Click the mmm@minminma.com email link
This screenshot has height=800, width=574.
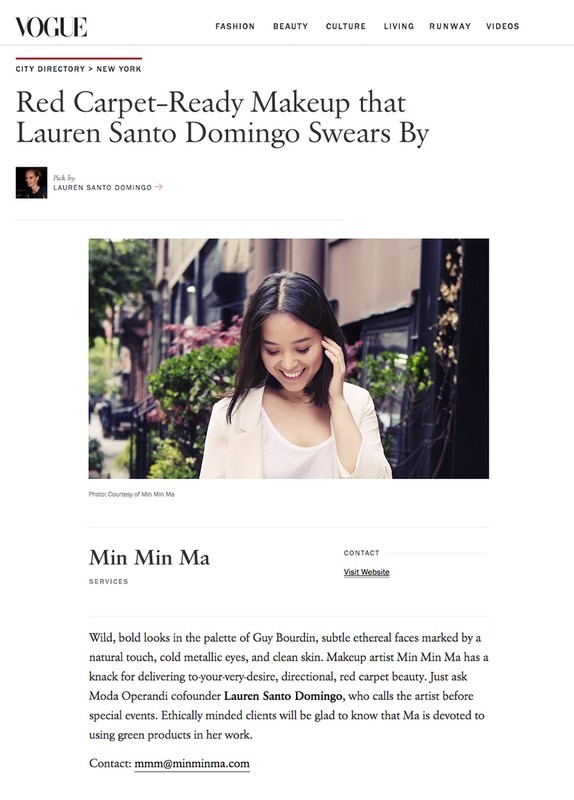point(192,764)
